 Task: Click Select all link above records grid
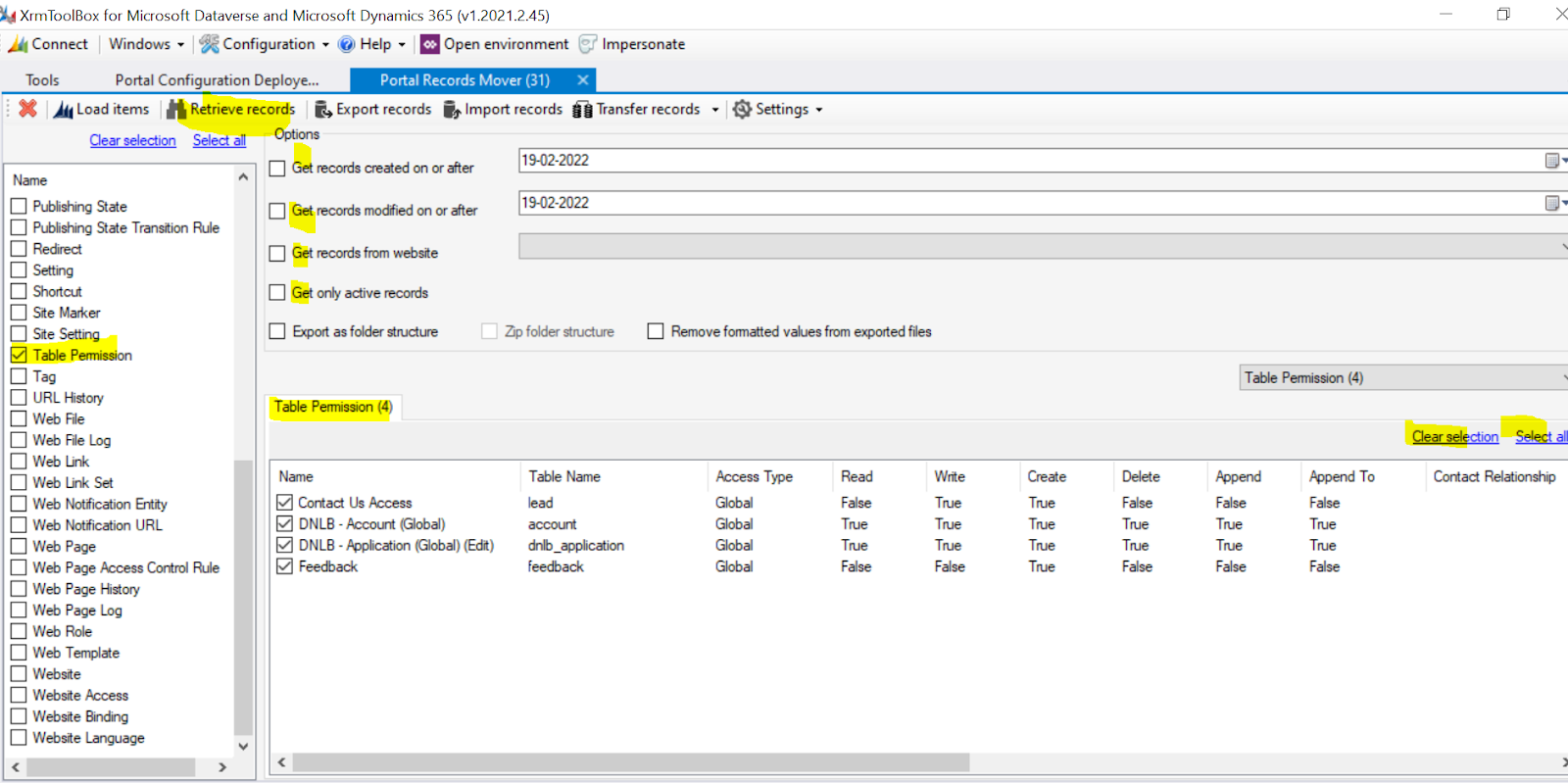1542,436
